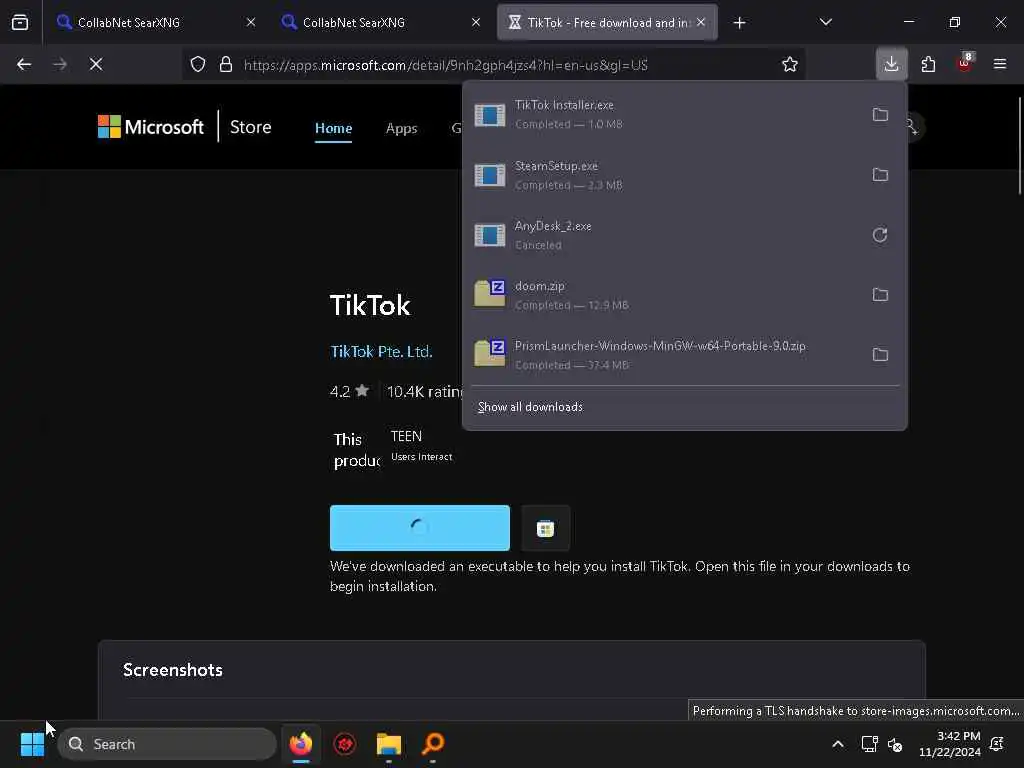Bookmark this page with the star icon
1024x768 pixels.
coord(790,64)
